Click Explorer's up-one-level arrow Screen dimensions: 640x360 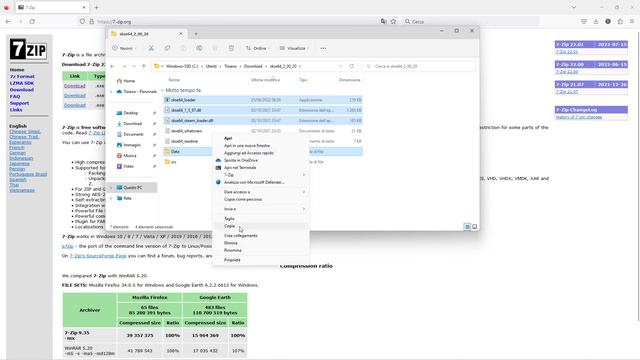[x=144, y=66]
